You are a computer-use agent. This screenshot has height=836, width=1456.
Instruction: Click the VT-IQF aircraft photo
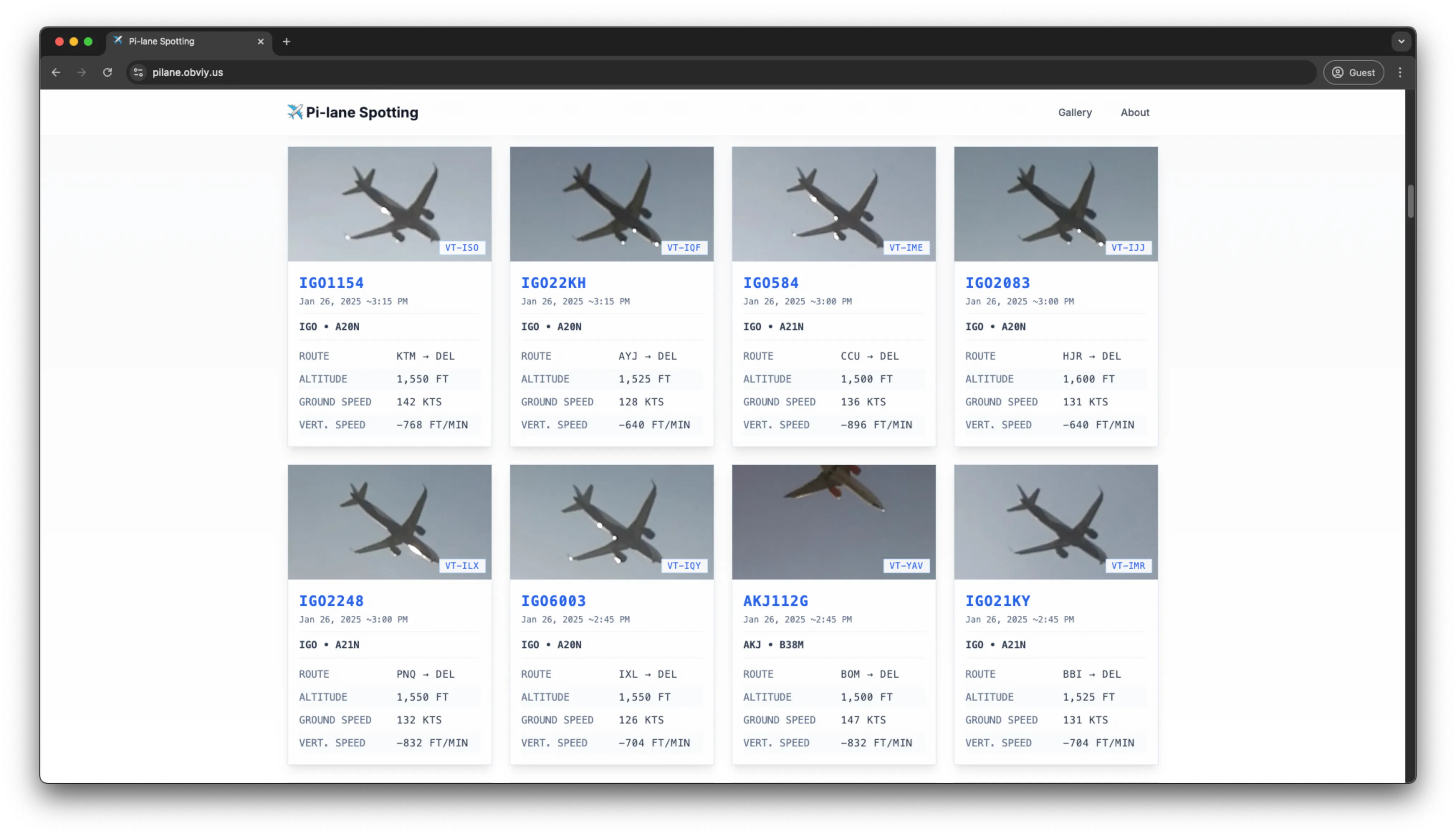pos(611,203)
